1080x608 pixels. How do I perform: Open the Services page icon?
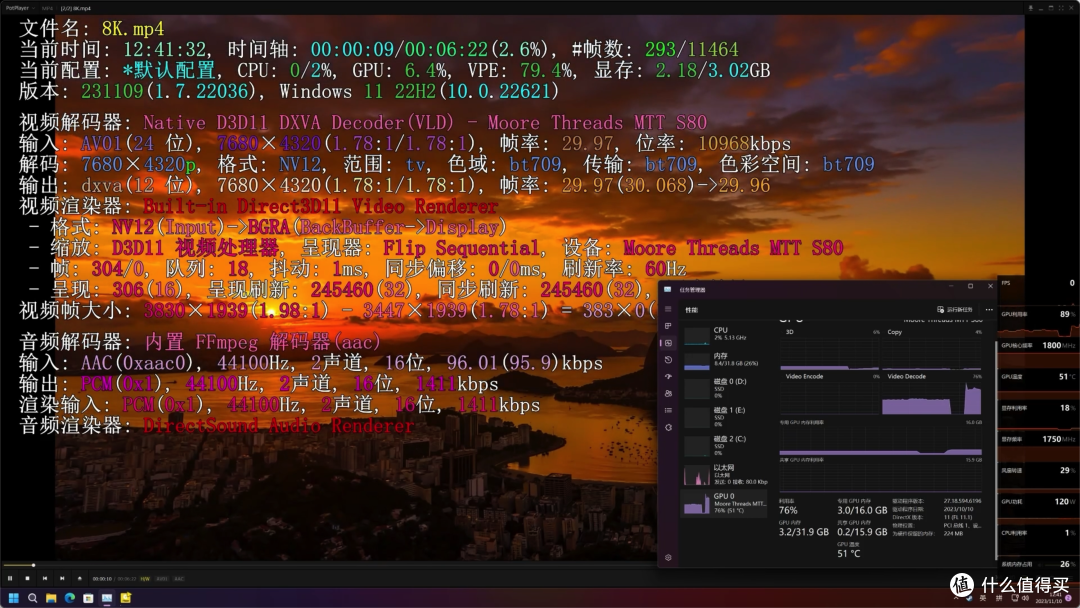coord(668,427)
